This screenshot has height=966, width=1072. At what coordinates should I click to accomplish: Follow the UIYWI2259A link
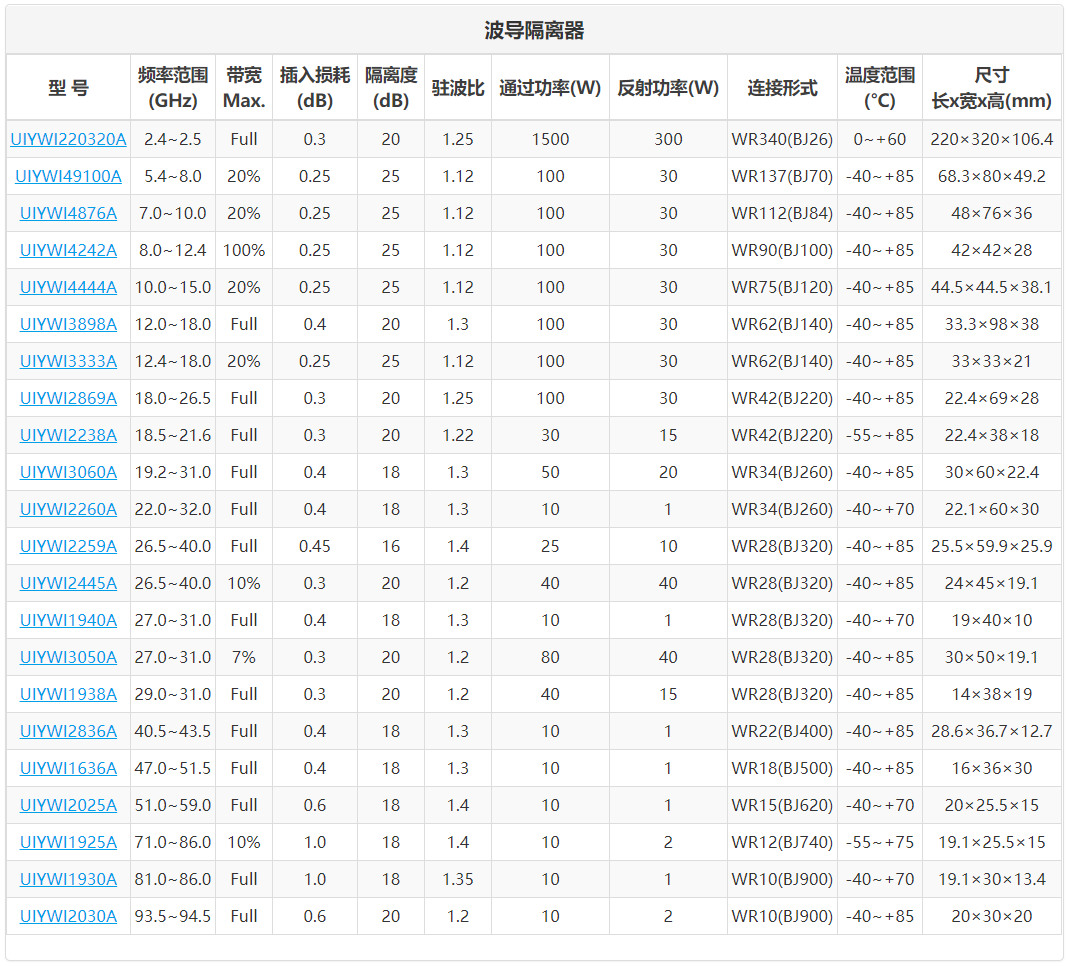pyautogui.click(x=68, y=546)
